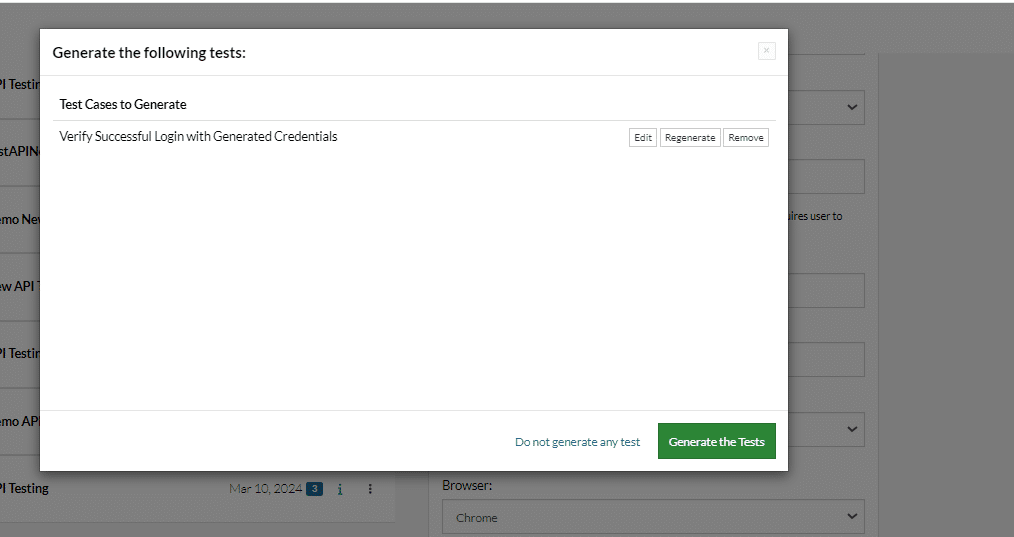The width and height of the screenshot is (1014, 537).
Task: Close the Generate tests dialog with X
Action: (x=766, y=50)
